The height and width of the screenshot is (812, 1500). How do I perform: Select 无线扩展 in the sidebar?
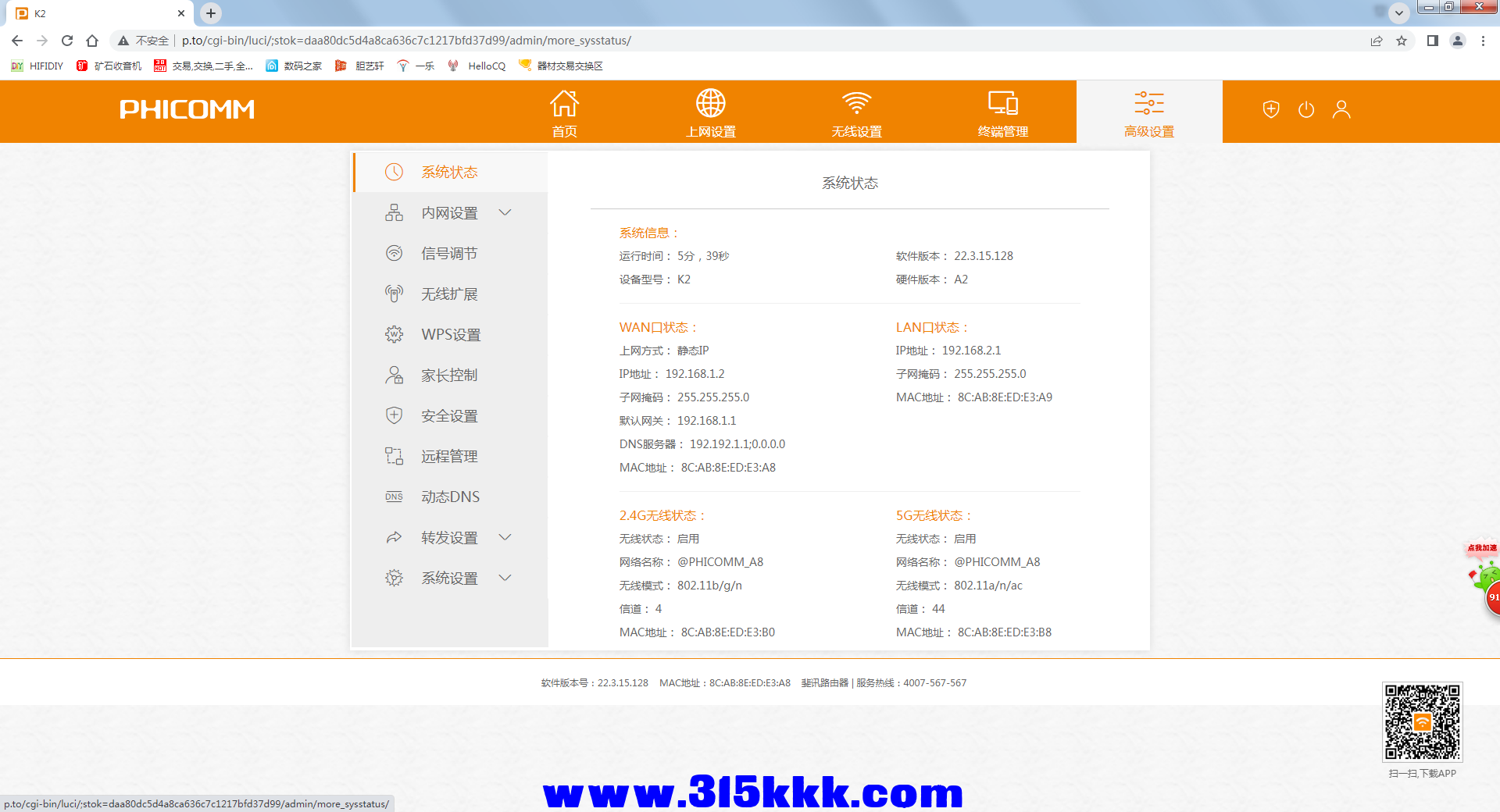pos(451,294)
